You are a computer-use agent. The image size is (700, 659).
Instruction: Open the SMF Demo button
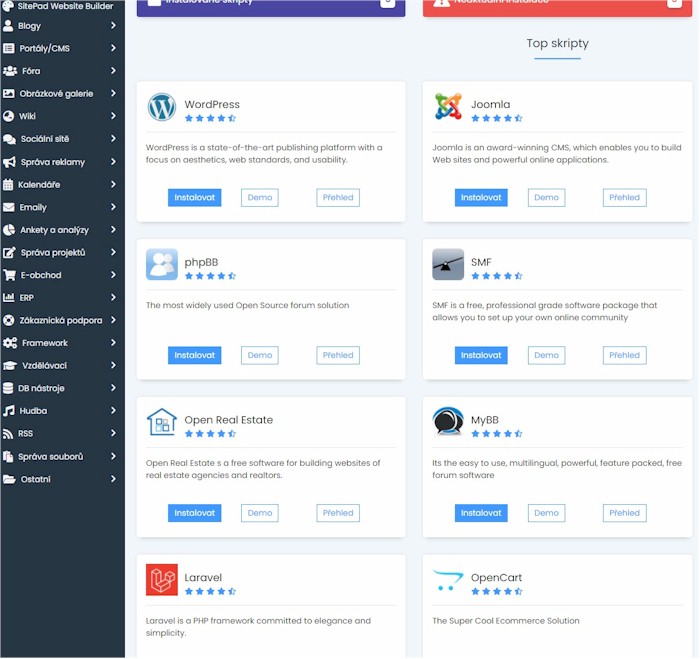click(546, 355)
